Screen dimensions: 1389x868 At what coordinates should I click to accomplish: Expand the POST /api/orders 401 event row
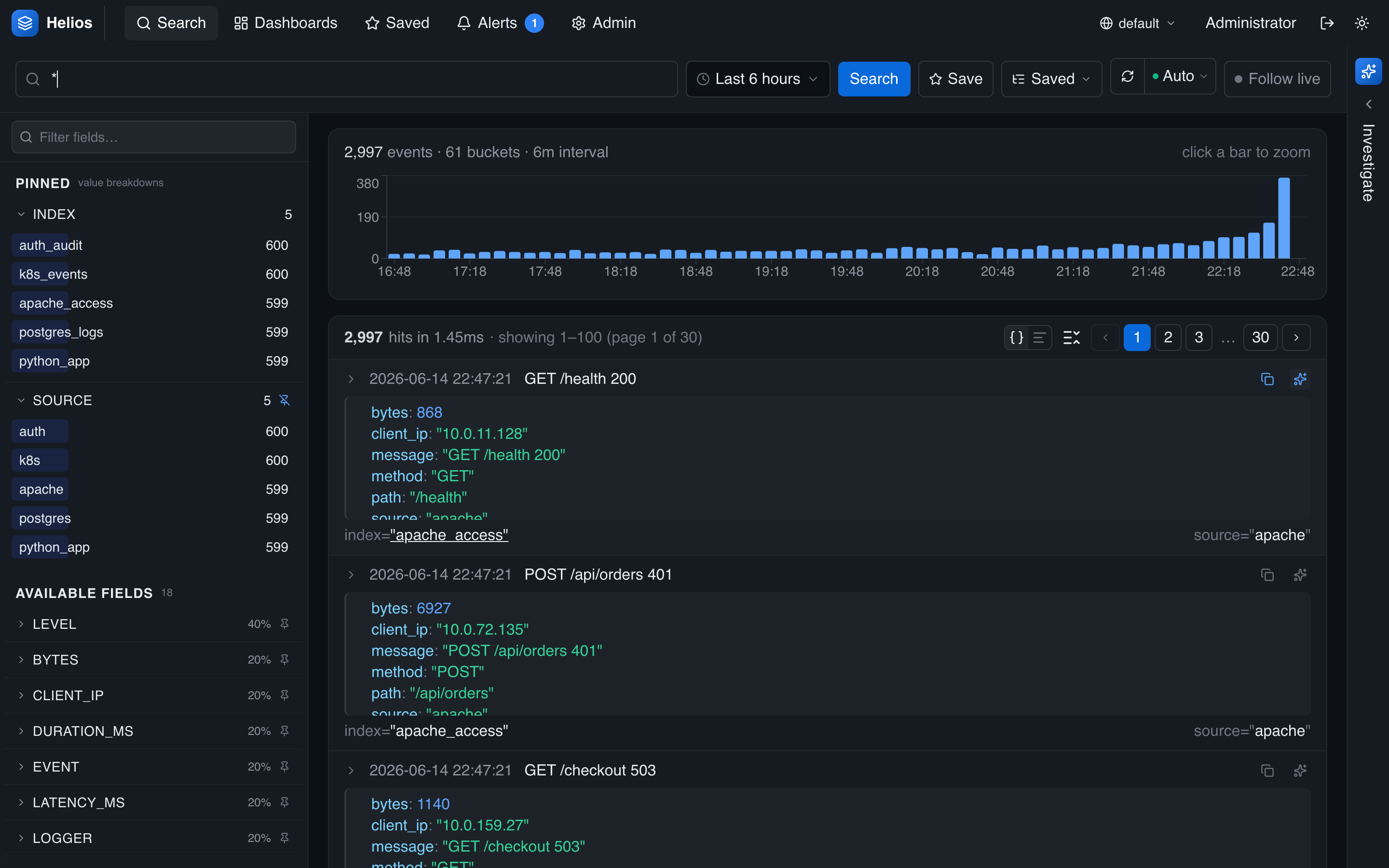coord(351,575)
